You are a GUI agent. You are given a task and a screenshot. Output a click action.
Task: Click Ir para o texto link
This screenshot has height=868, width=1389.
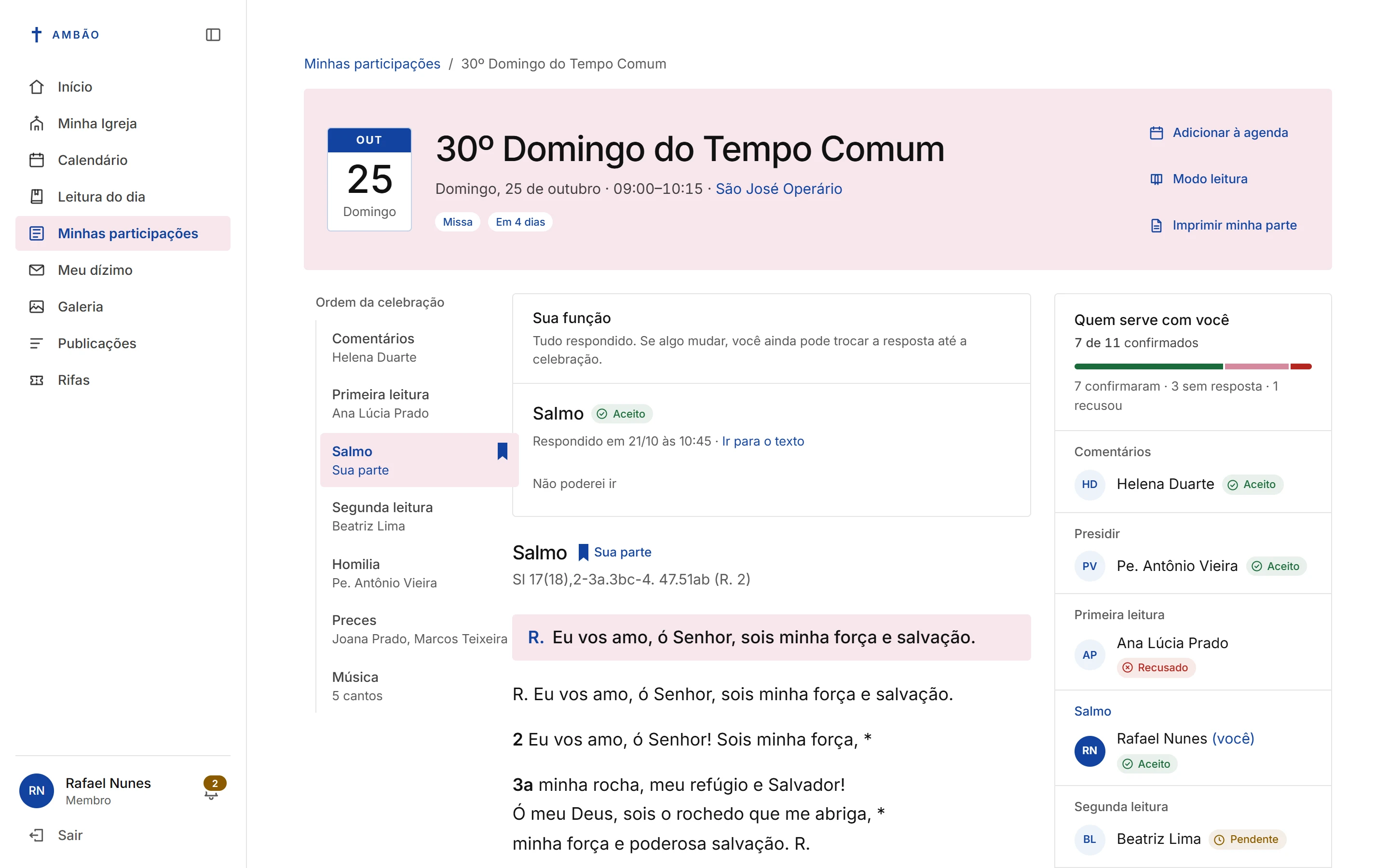click(763, 441)
